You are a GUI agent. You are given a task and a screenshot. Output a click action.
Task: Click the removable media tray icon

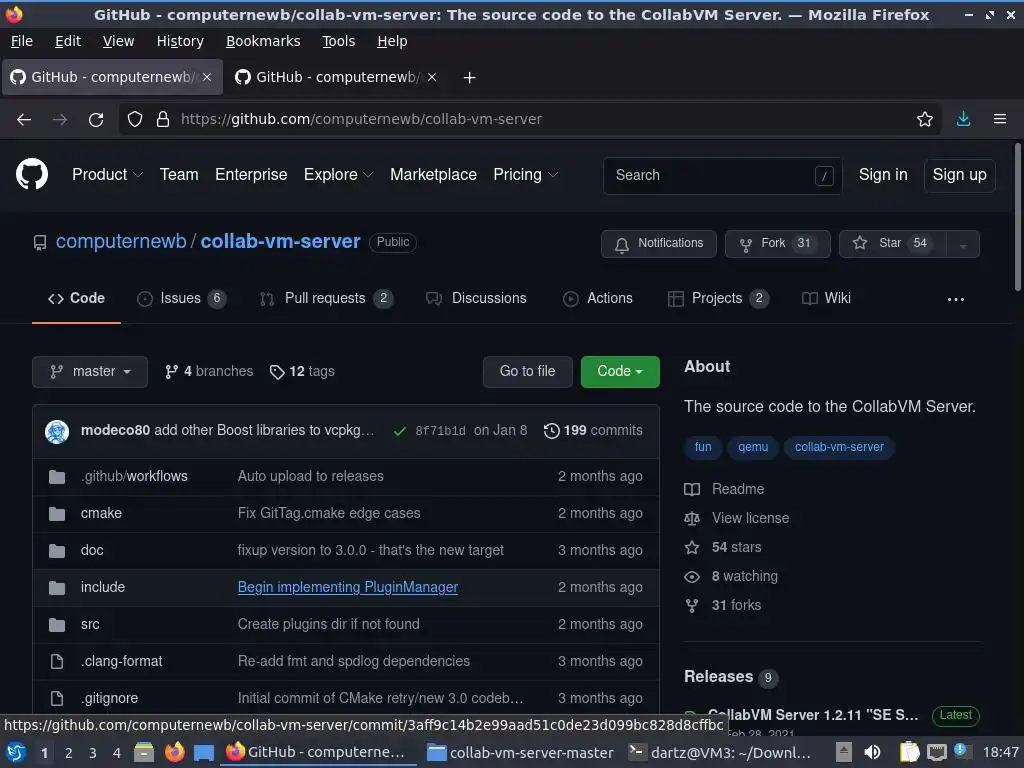844,752
